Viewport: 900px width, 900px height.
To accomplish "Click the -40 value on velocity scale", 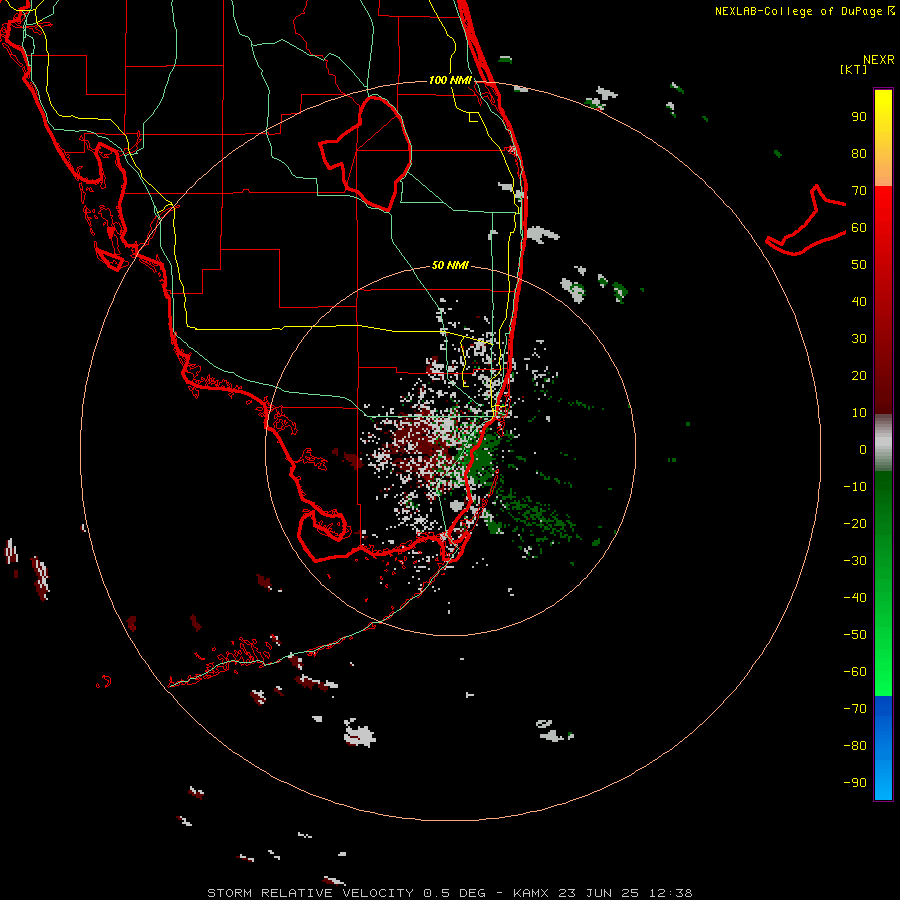I will point(855,598).
